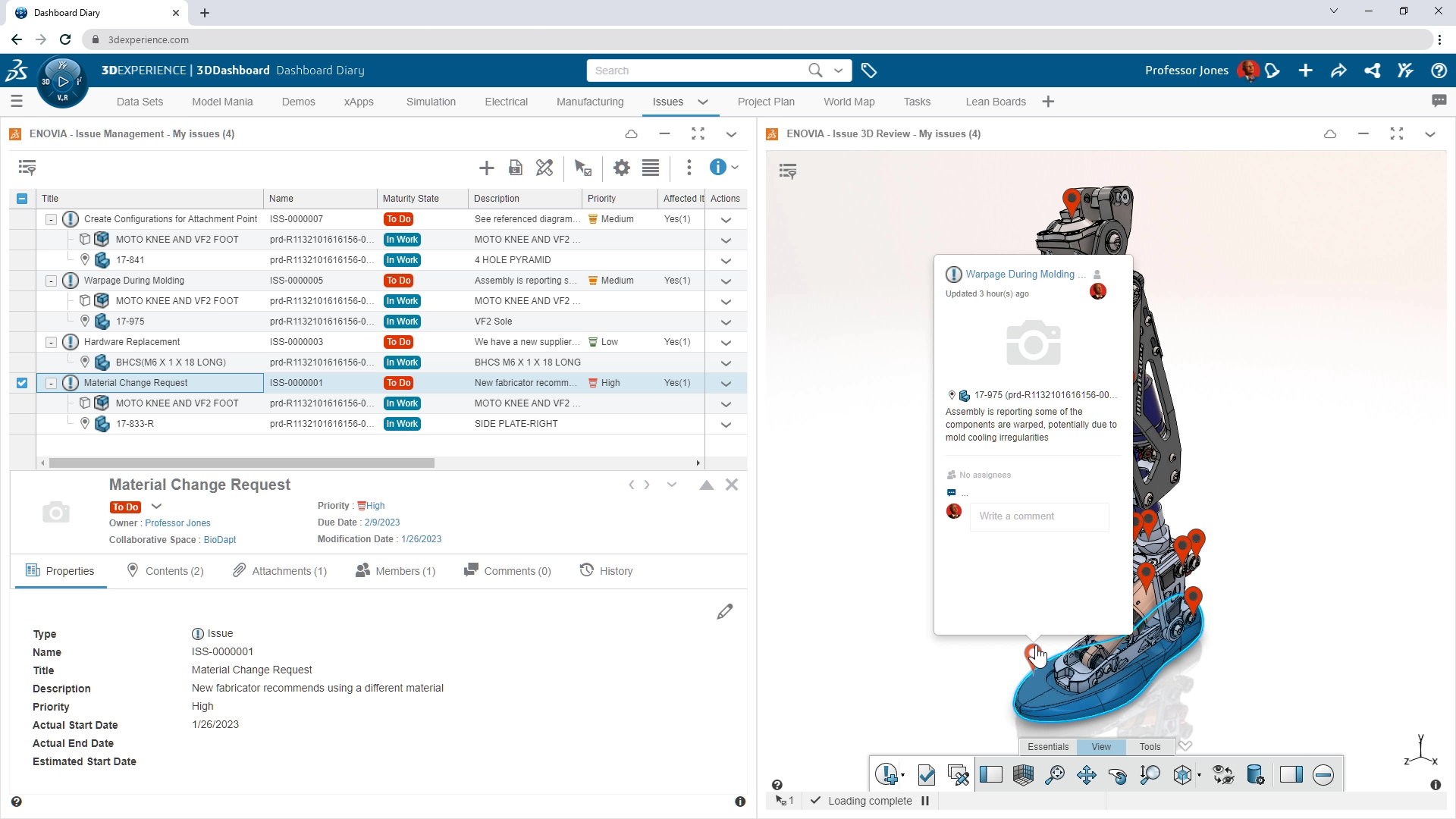Viewport: 1456px width, 819px height.
Task: Pause the loading indicator at the bottom
Action: coord(924,801)
